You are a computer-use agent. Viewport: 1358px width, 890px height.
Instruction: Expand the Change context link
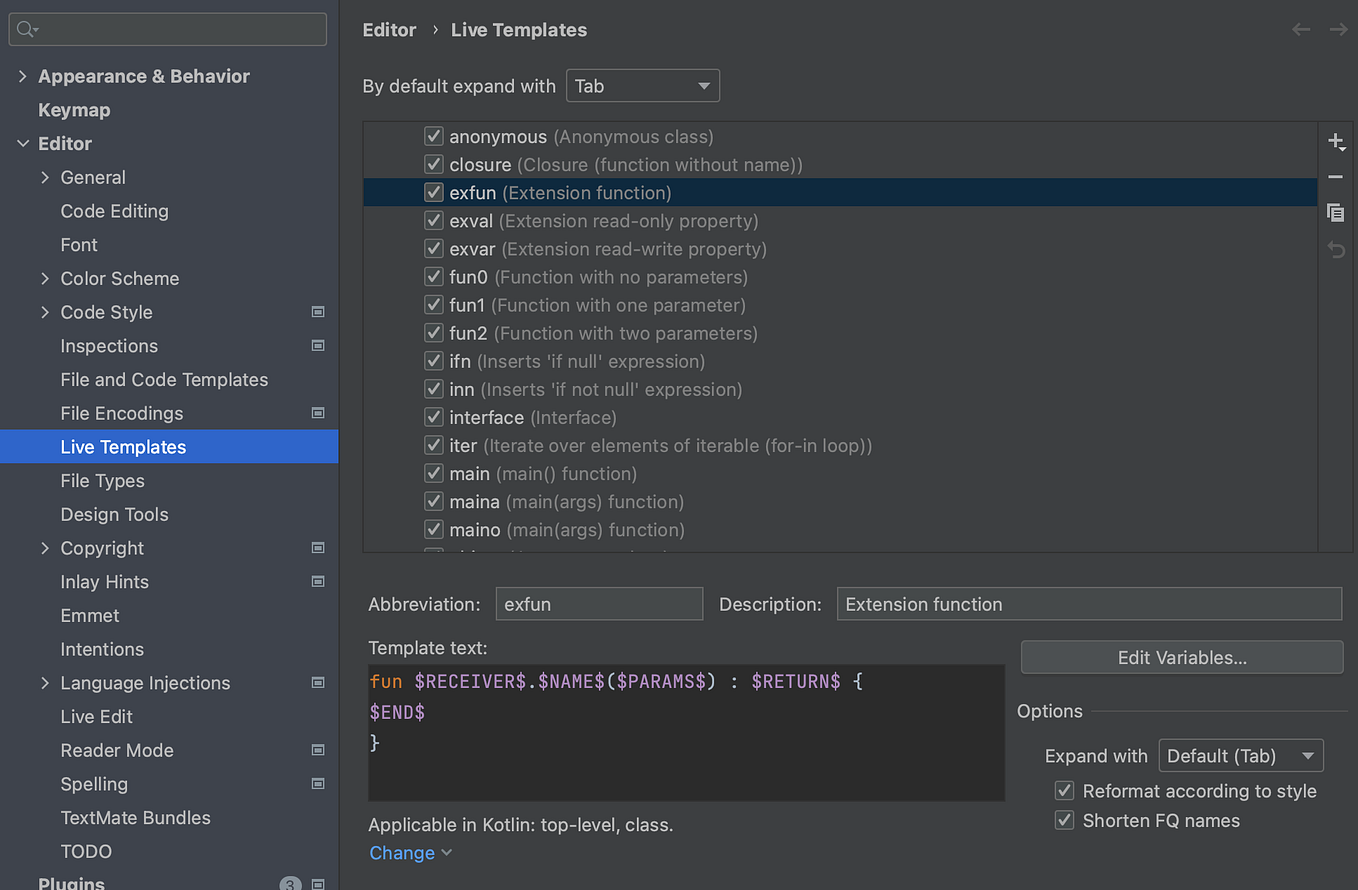click(x=402, y=852)
